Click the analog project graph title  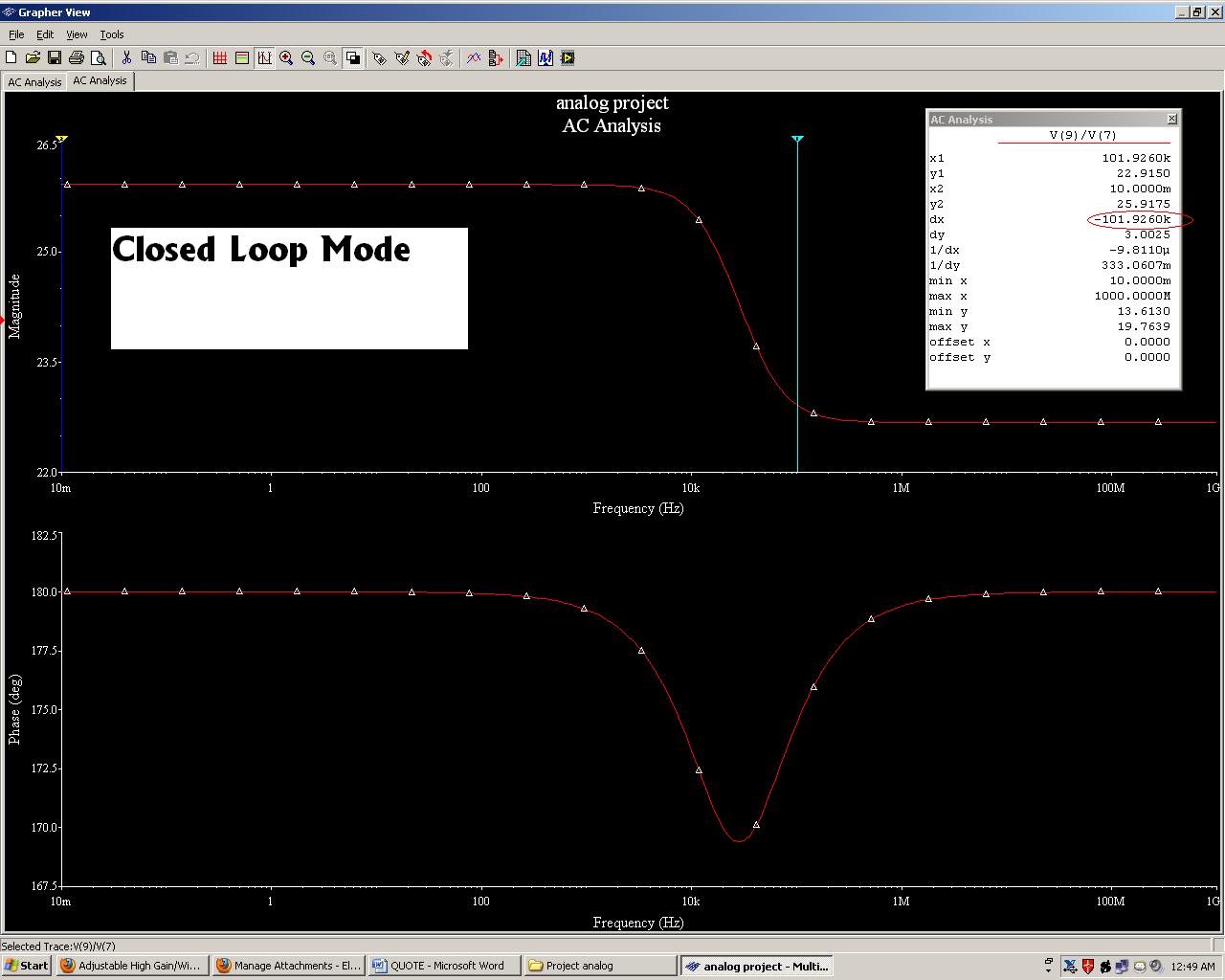(x=612, y=102)
